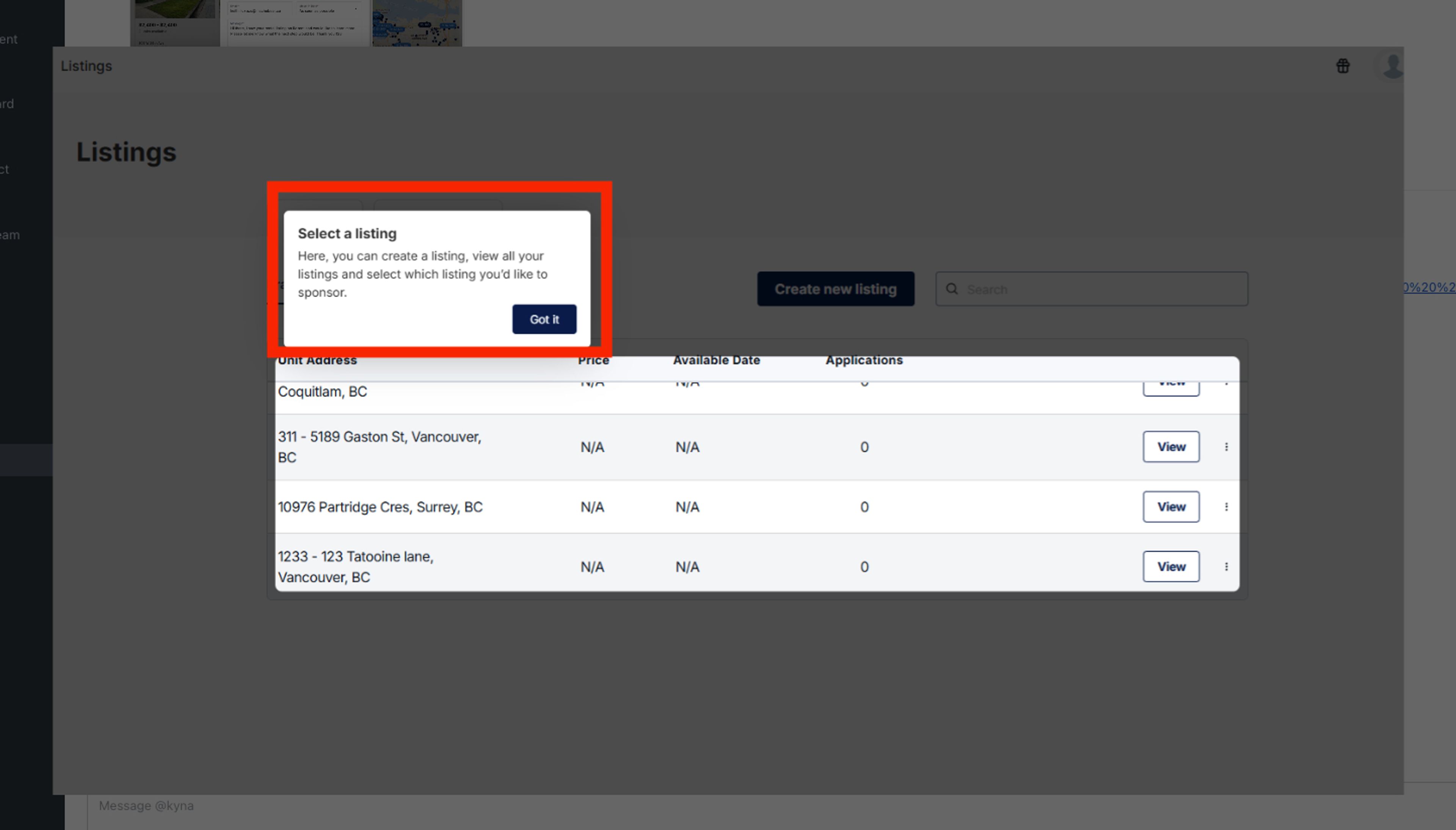
Task: Click the Unit Address column header
Action: 317,361
